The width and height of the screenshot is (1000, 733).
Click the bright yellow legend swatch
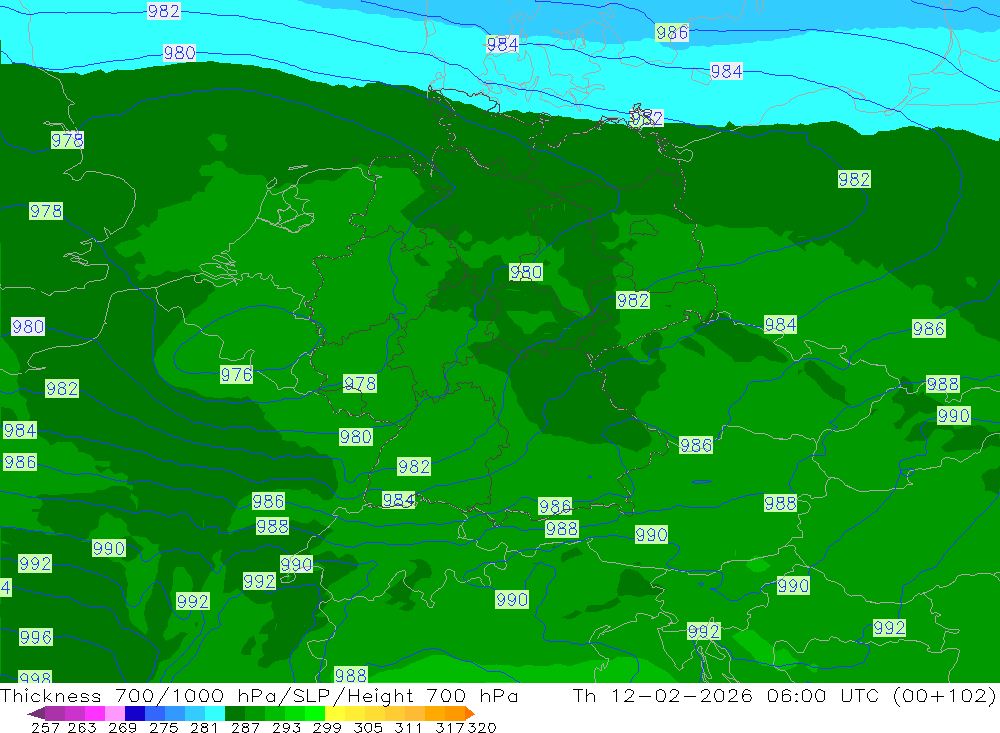click(335, 713)
